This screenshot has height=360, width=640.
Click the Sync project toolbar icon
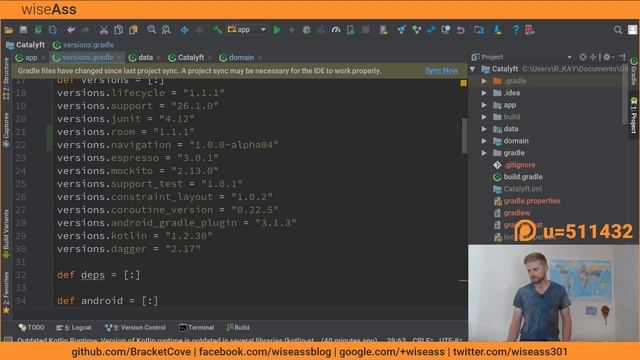click(38, 30)
